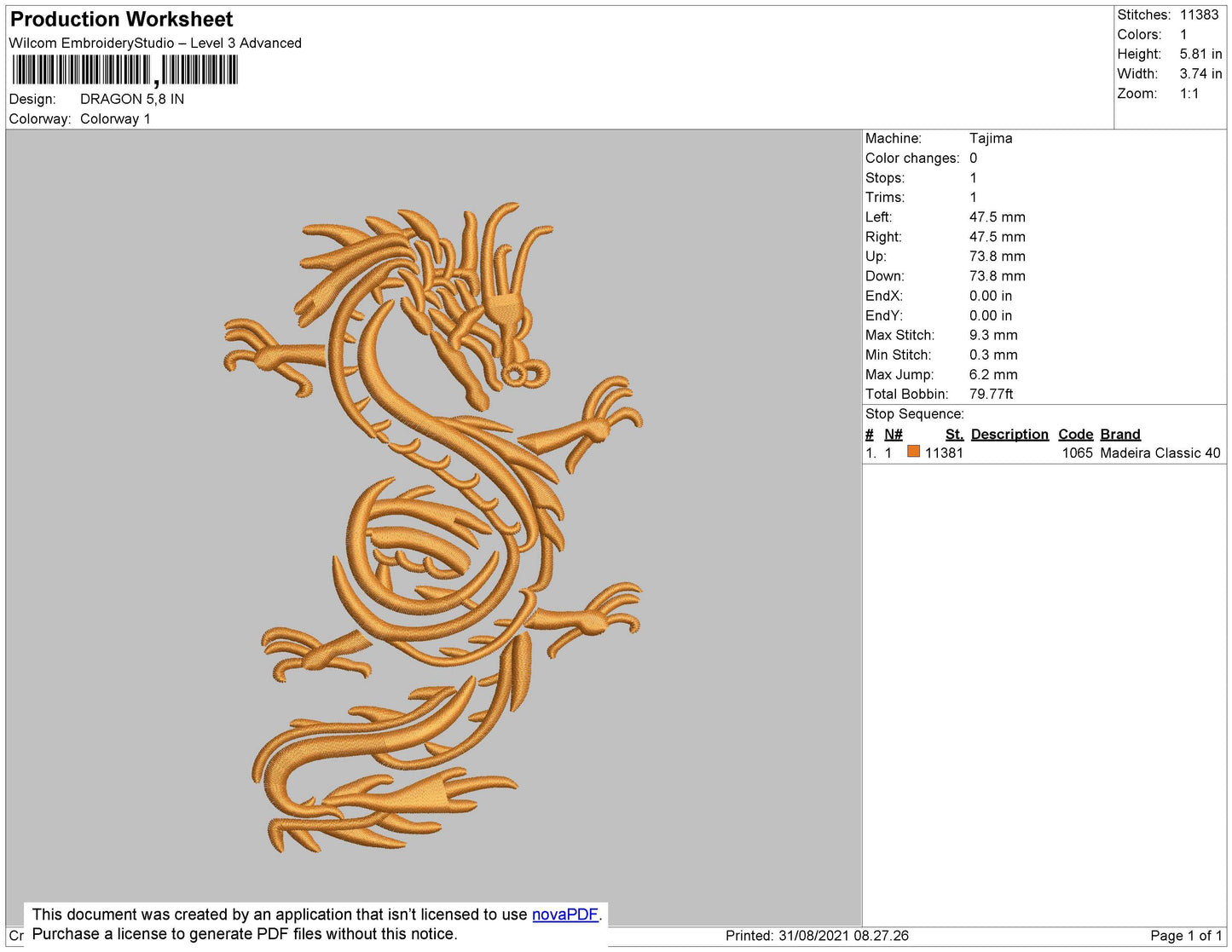Image resolution: width=1232 pixels, height=952 pixels.
Task: Click the 'Brand' column header
Action: (1120, 435)
